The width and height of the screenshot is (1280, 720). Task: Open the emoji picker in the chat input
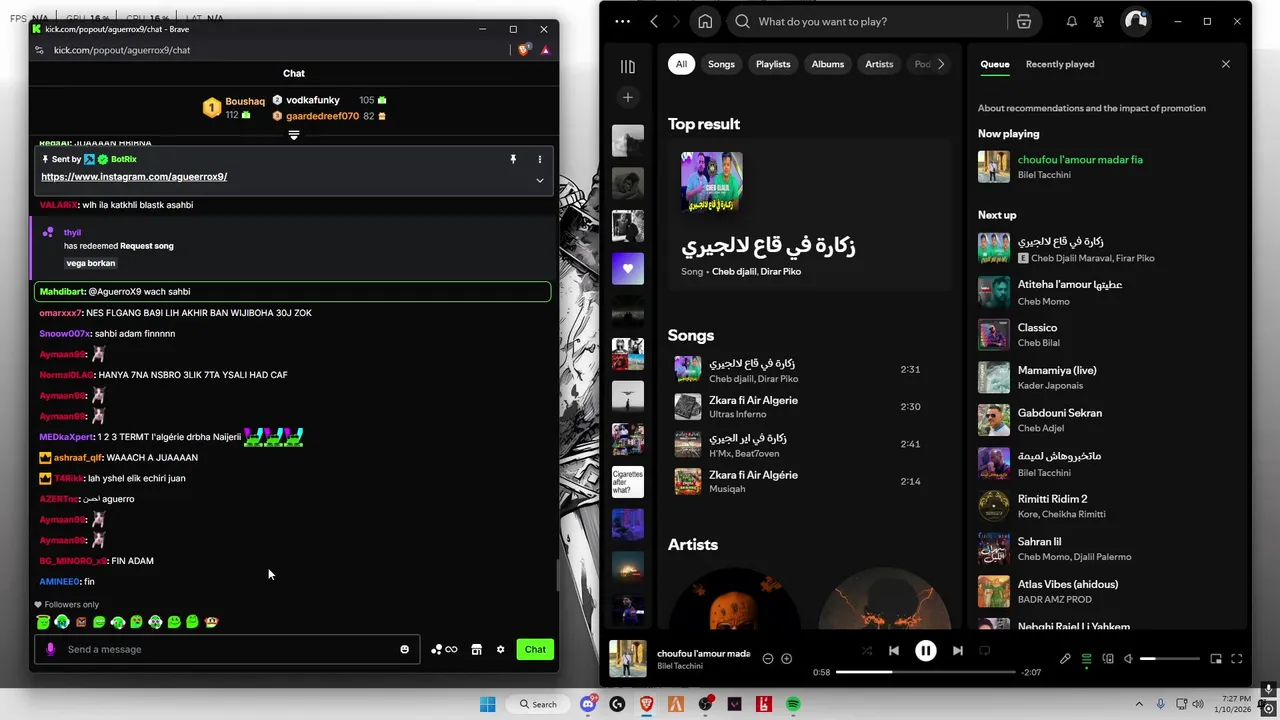[404, 649]
